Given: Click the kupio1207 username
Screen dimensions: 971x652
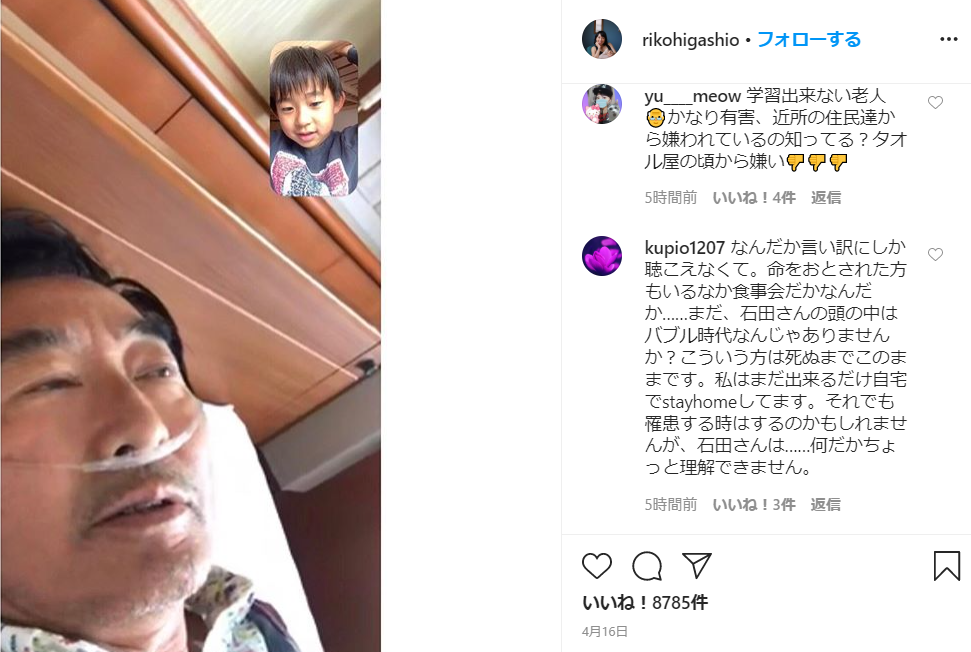Looking at the screenshot, I should click(684, 248).
